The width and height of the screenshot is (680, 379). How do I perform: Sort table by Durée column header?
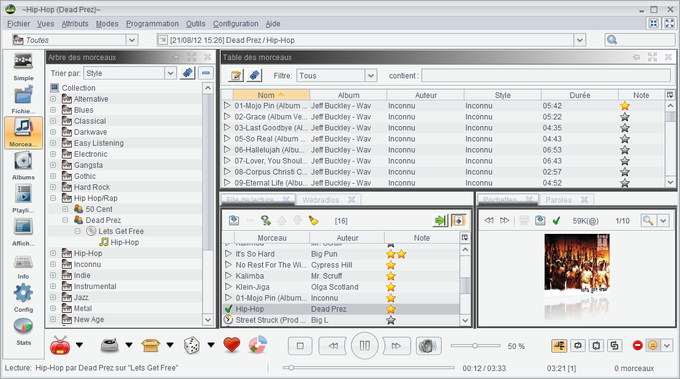pyautogui.click(x=579, y=95)
